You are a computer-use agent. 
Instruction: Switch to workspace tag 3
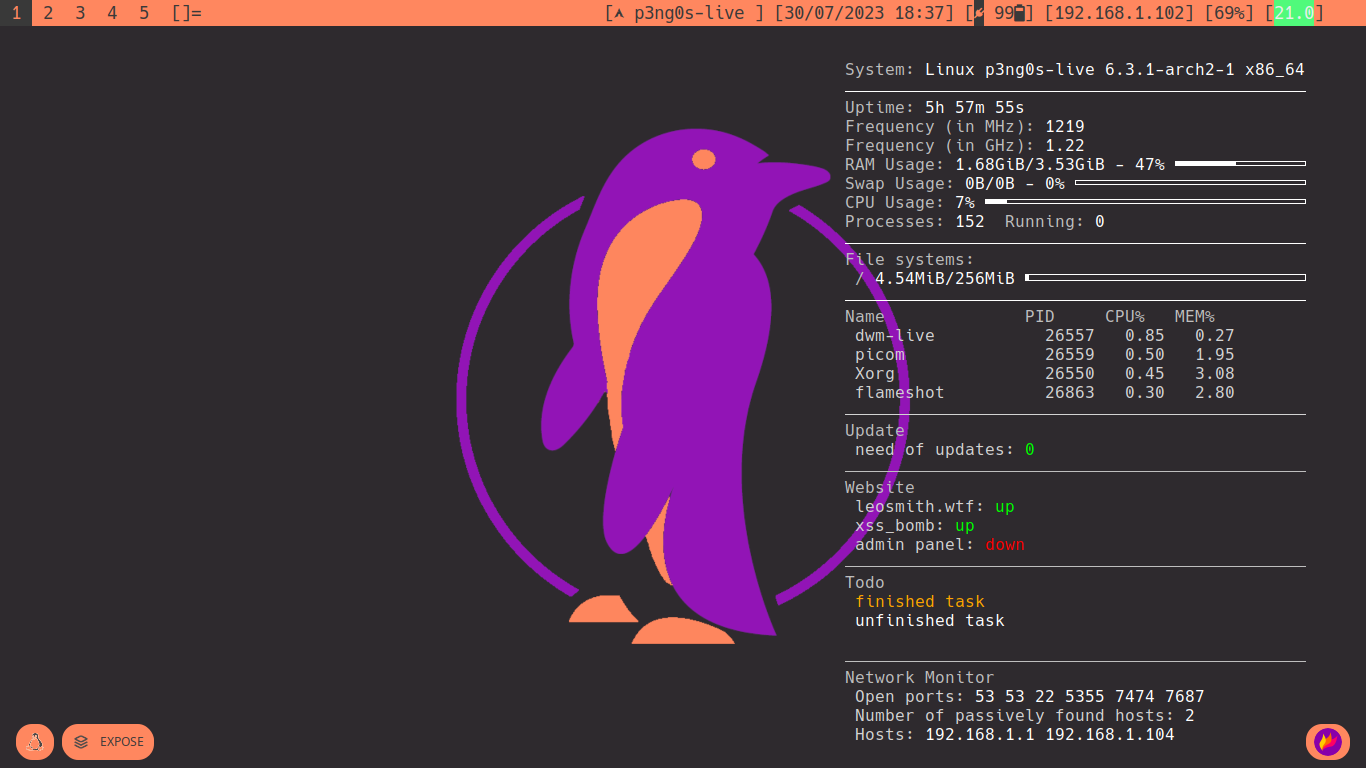click(x=80, y=13)
